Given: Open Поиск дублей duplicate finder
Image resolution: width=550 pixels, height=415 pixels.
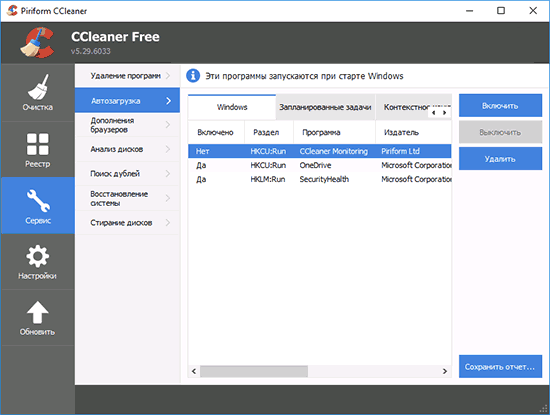Looking at the screenshot, I should [128, 174].
